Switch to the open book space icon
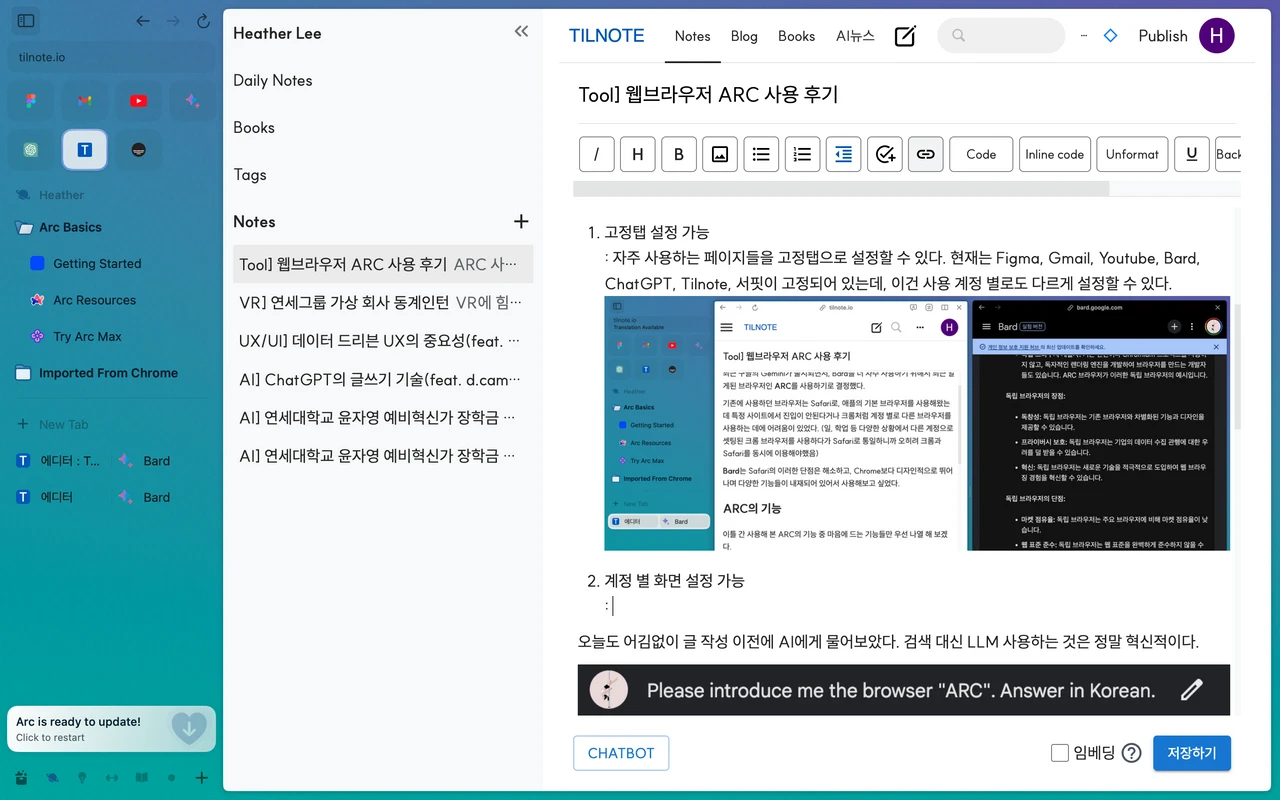1280x800 pixels. tap(142, 777)
